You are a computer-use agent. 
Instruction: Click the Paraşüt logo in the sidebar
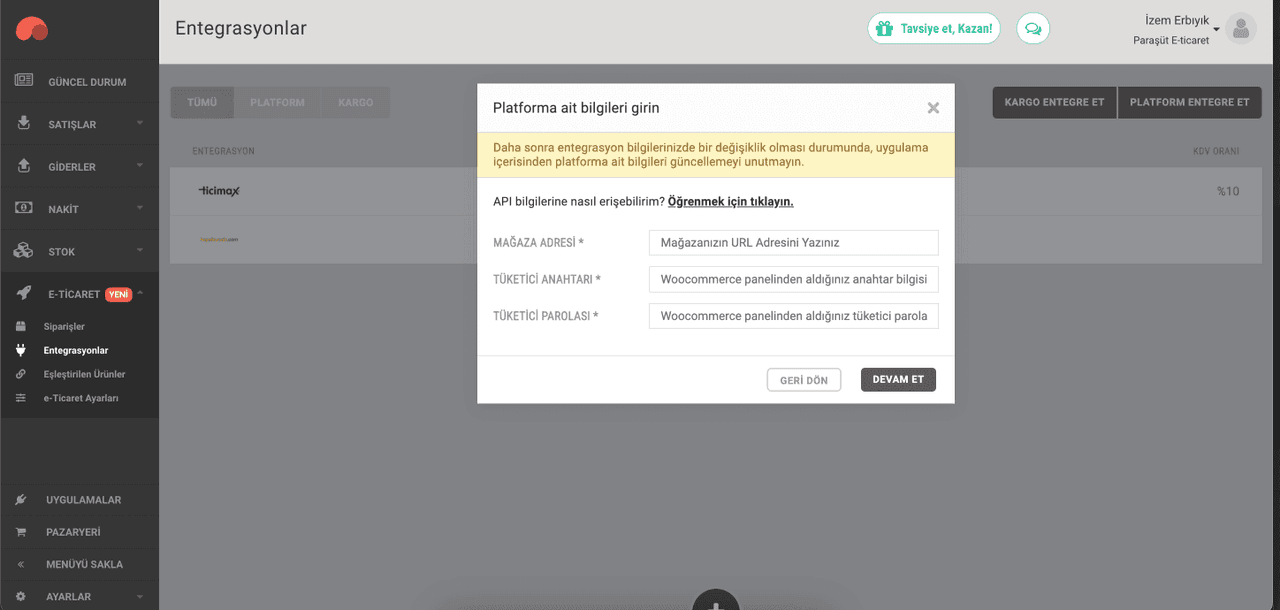pyautogui.click(x=31, y=29)
